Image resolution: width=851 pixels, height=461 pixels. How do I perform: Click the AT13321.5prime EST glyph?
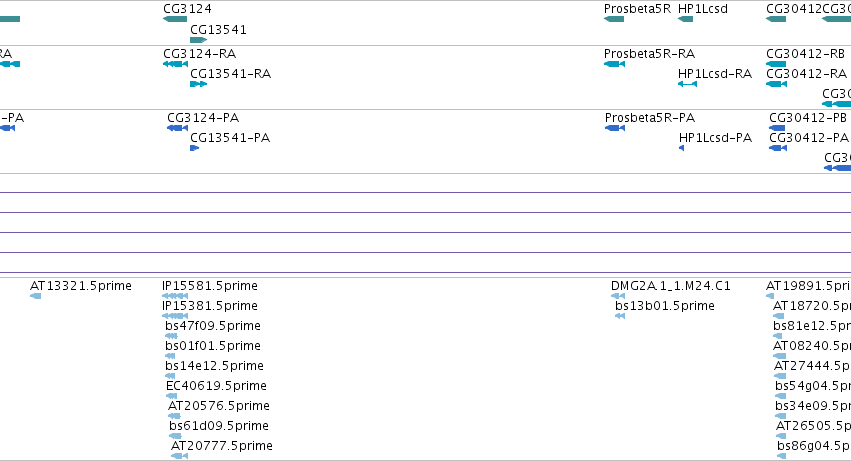(35, 296)
